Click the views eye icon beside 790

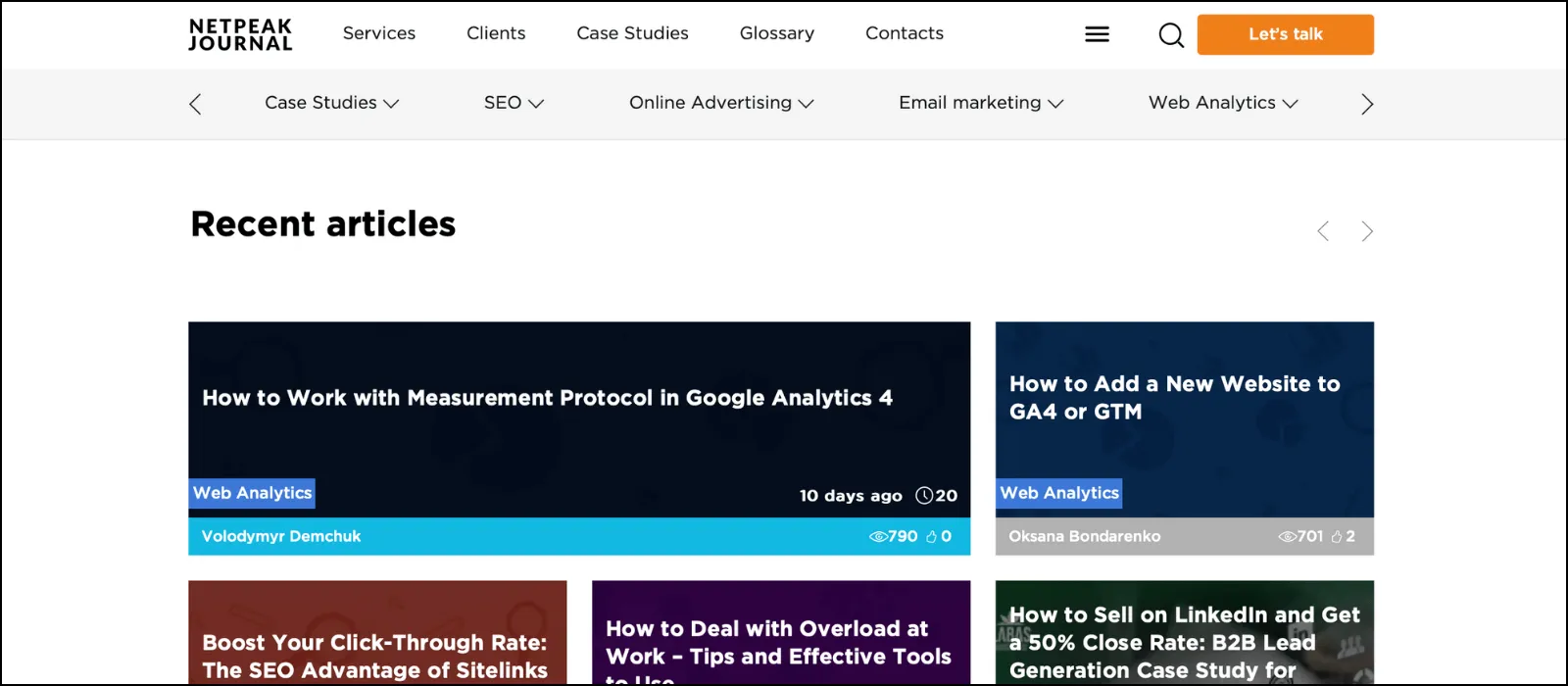[x=878, y=536]
